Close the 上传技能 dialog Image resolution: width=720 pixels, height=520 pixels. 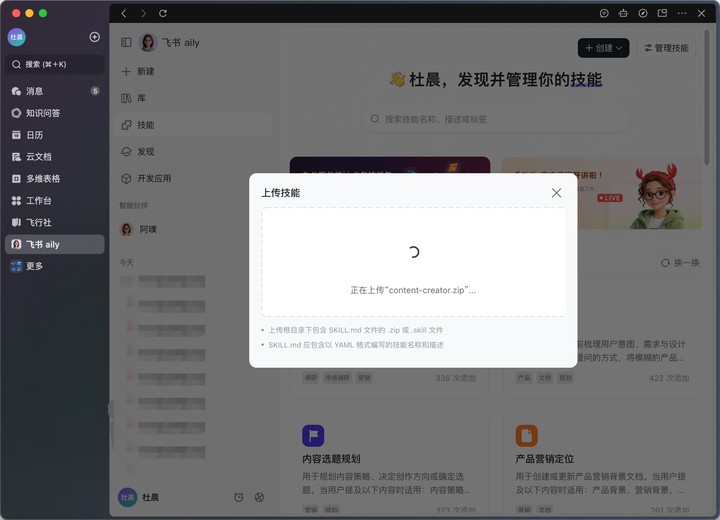(x=556, y=193)
